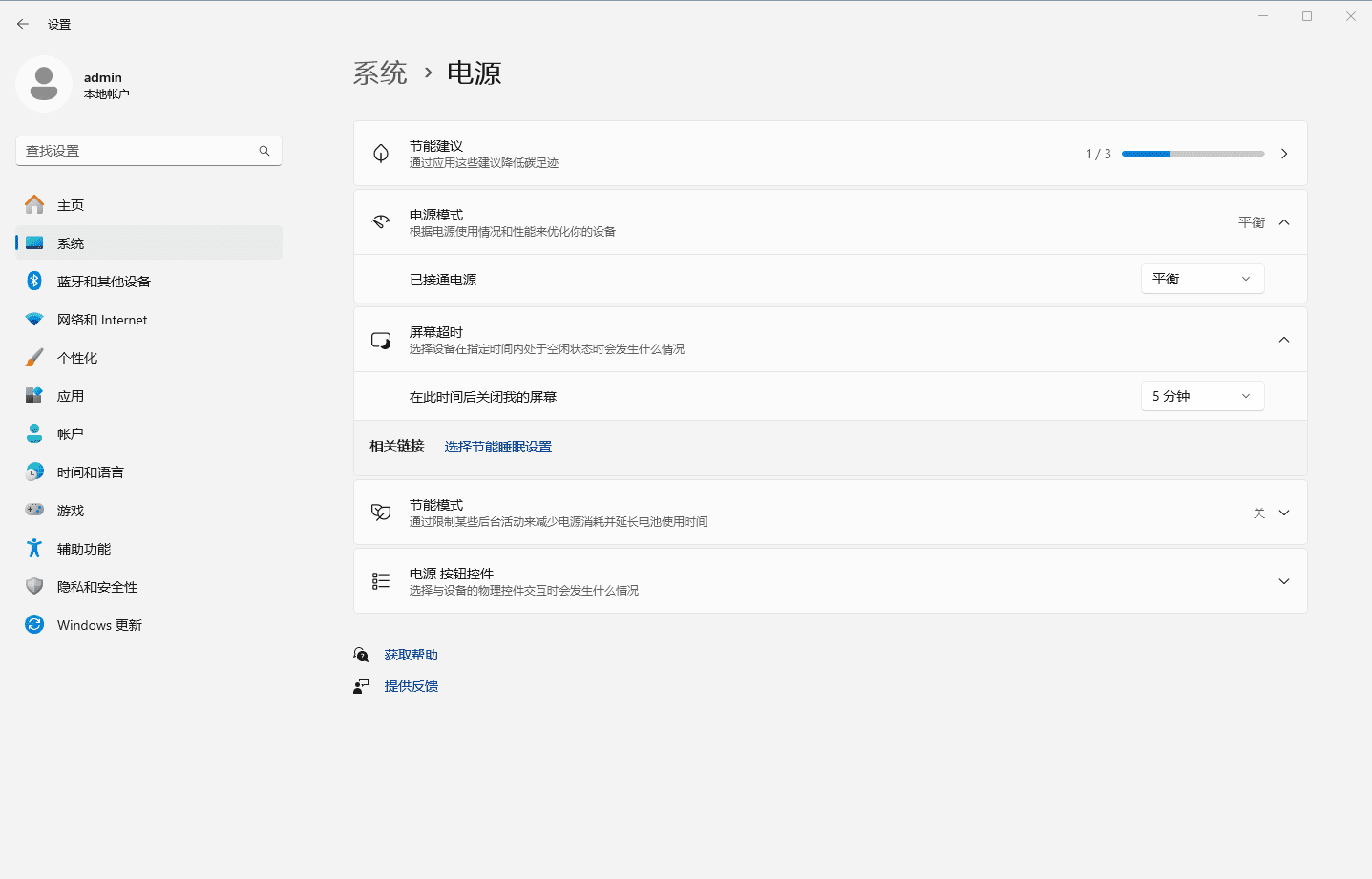Click the 游戏 sidebar label
The height and width of the screenshot is (879, 1372).
tap(71, 511)
